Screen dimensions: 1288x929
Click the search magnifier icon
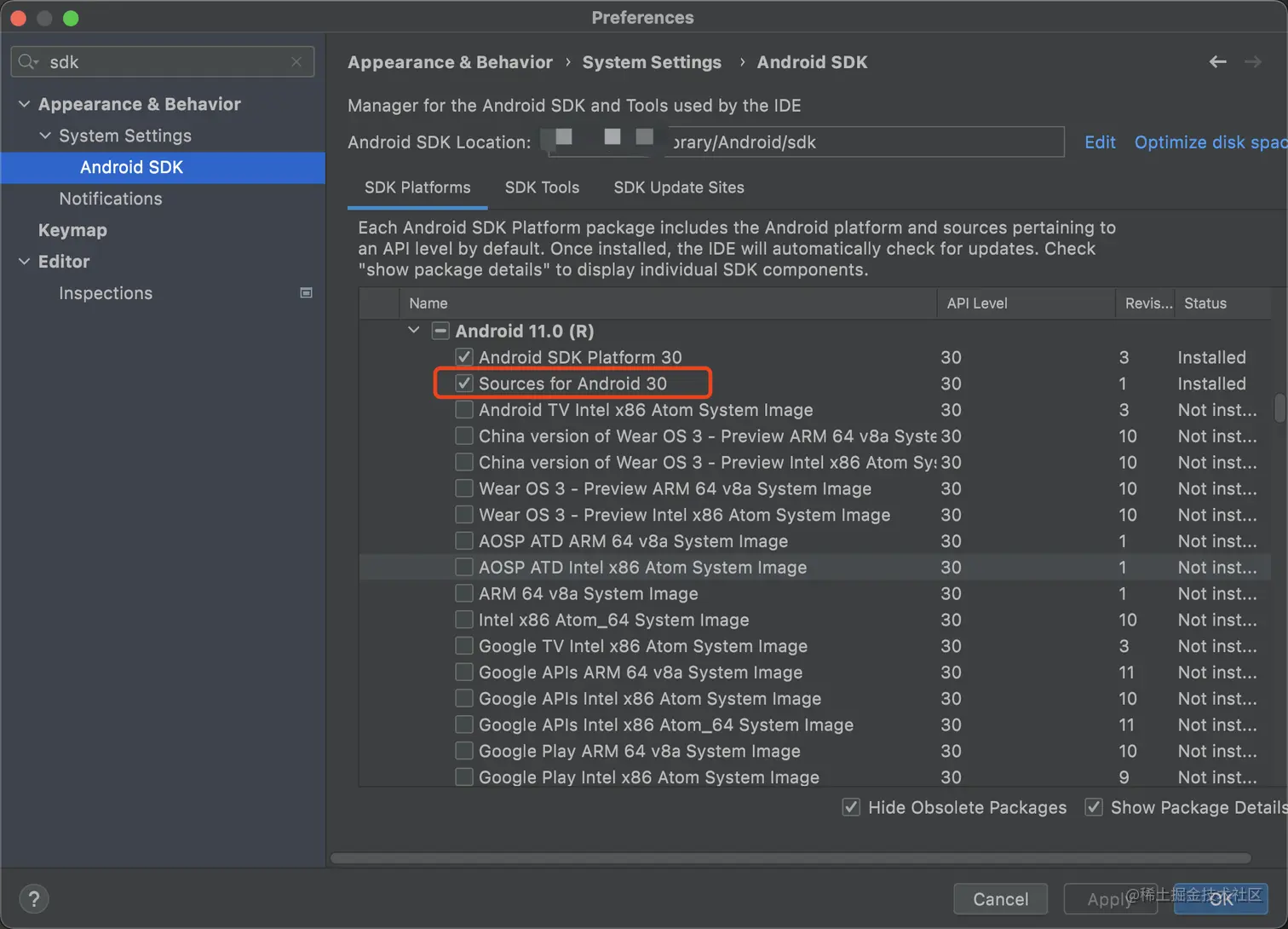[28, 62]
